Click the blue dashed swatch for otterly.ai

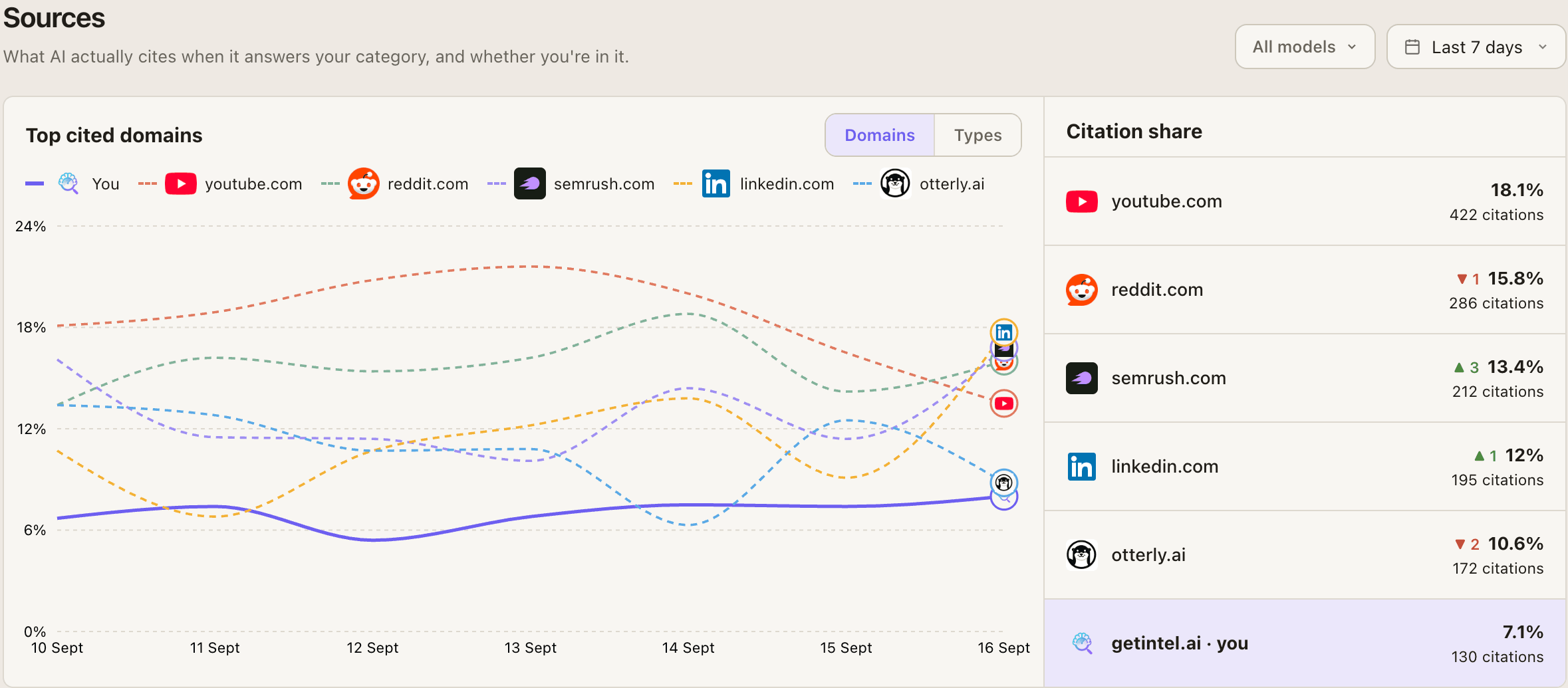point(862,183)
